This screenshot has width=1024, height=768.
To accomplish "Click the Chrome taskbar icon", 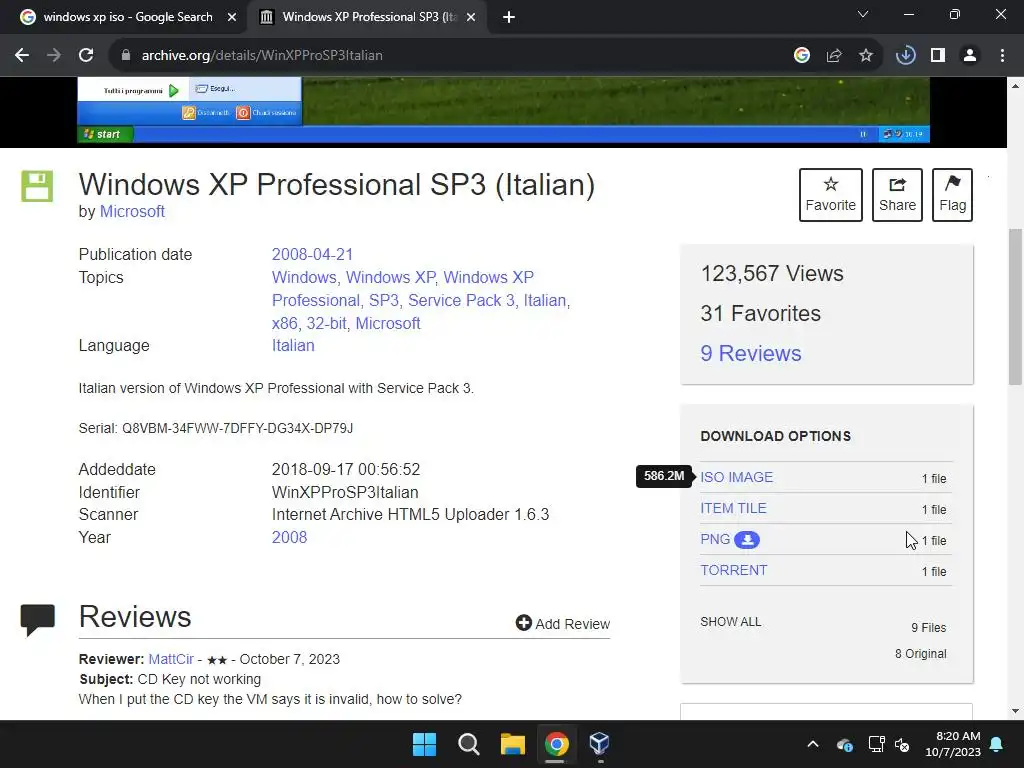I will coord(556,744).
